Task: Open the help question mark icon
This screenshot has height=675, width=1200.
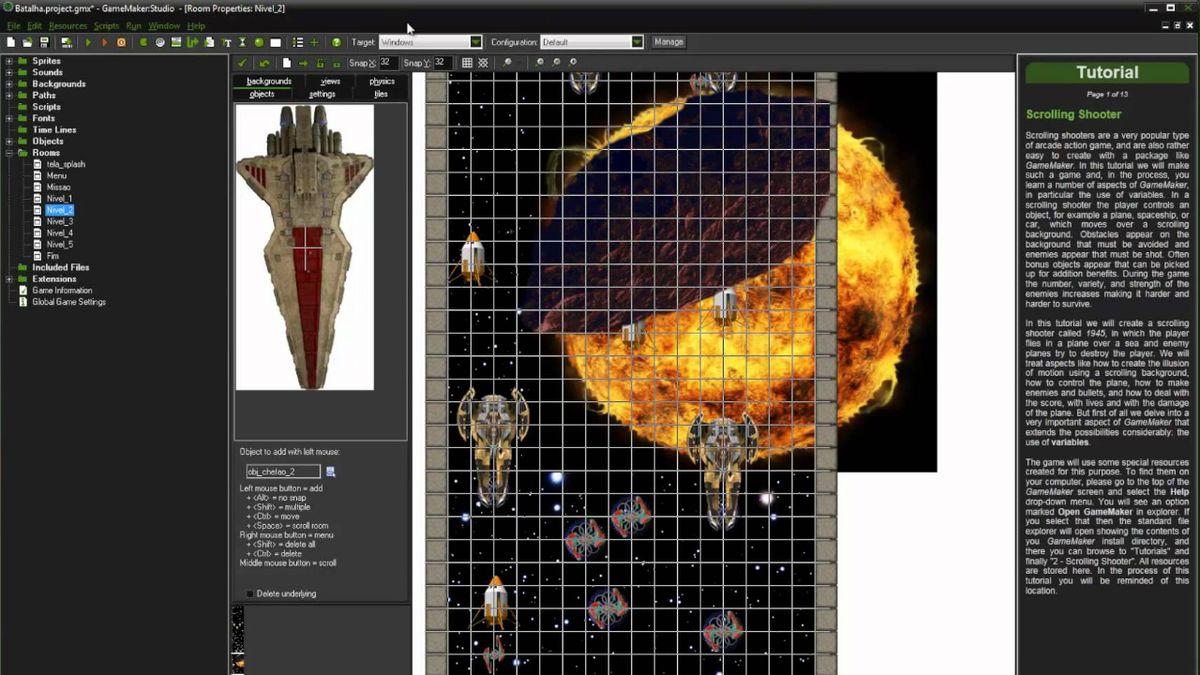Action: pos(336,43)
